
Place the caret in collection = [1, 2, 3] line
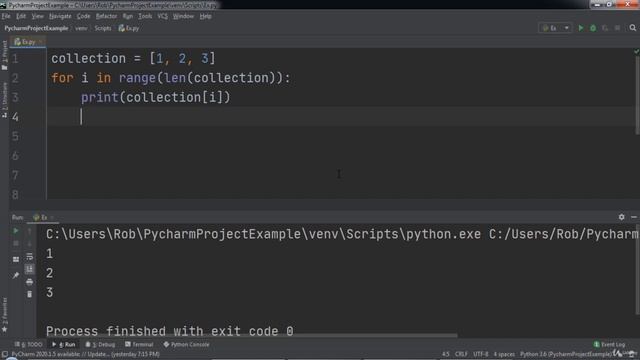133,58
